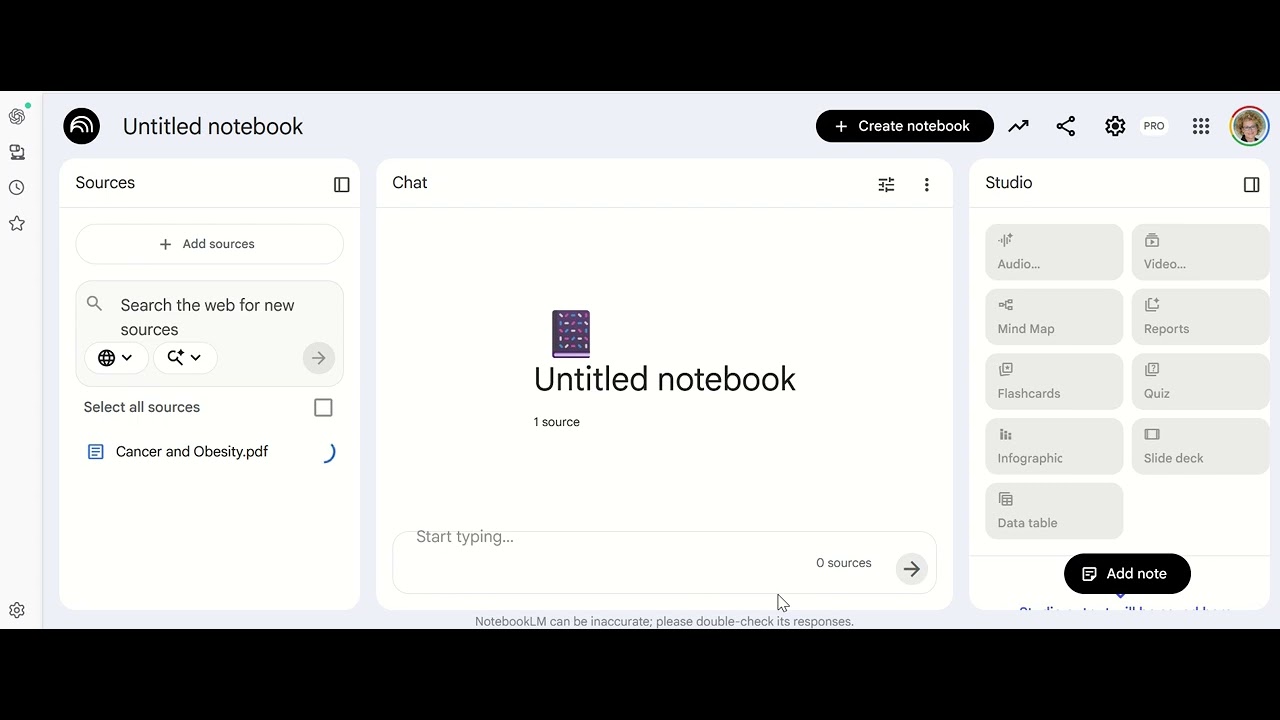This screenshot has width=1280, height=720.
Task: Collapse the Studio panel
Action: pos(1251,184)
